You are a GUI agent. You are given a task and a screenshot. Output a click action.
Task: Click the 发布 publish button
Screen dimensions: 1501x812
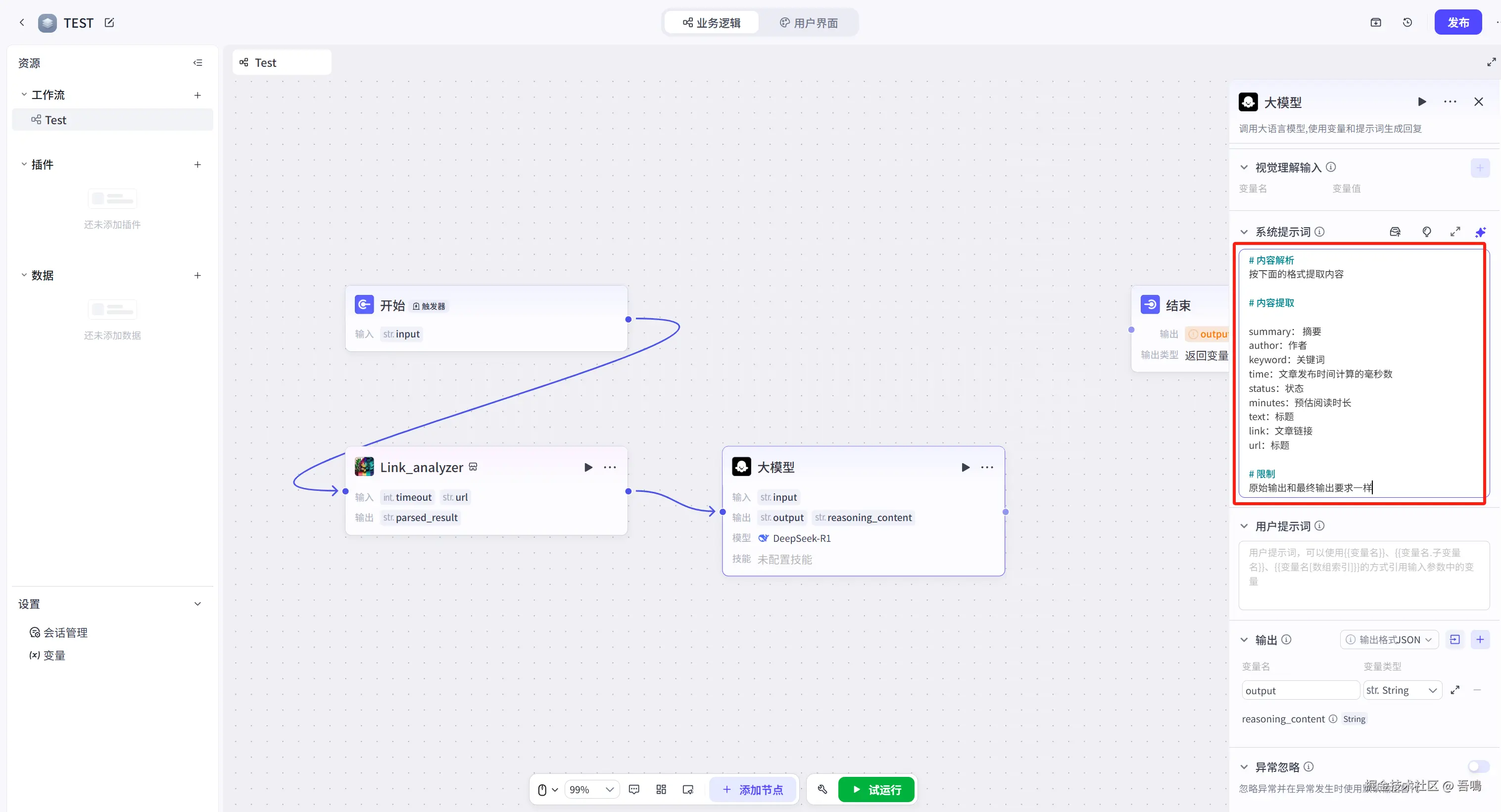(1458, 23)
